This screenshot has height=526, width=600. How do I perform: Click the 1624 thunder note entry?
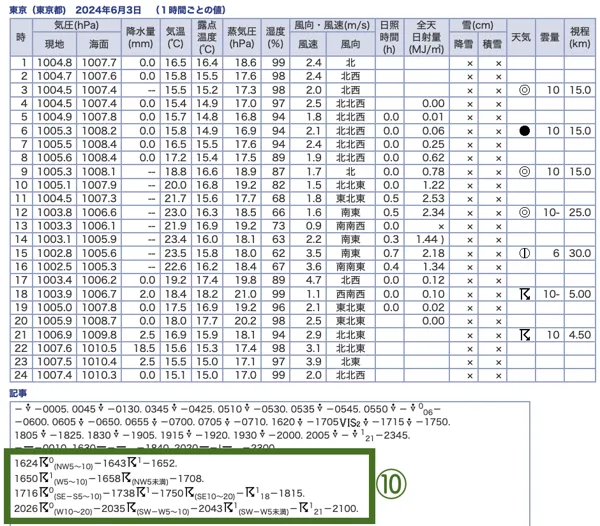pos(96,463)
